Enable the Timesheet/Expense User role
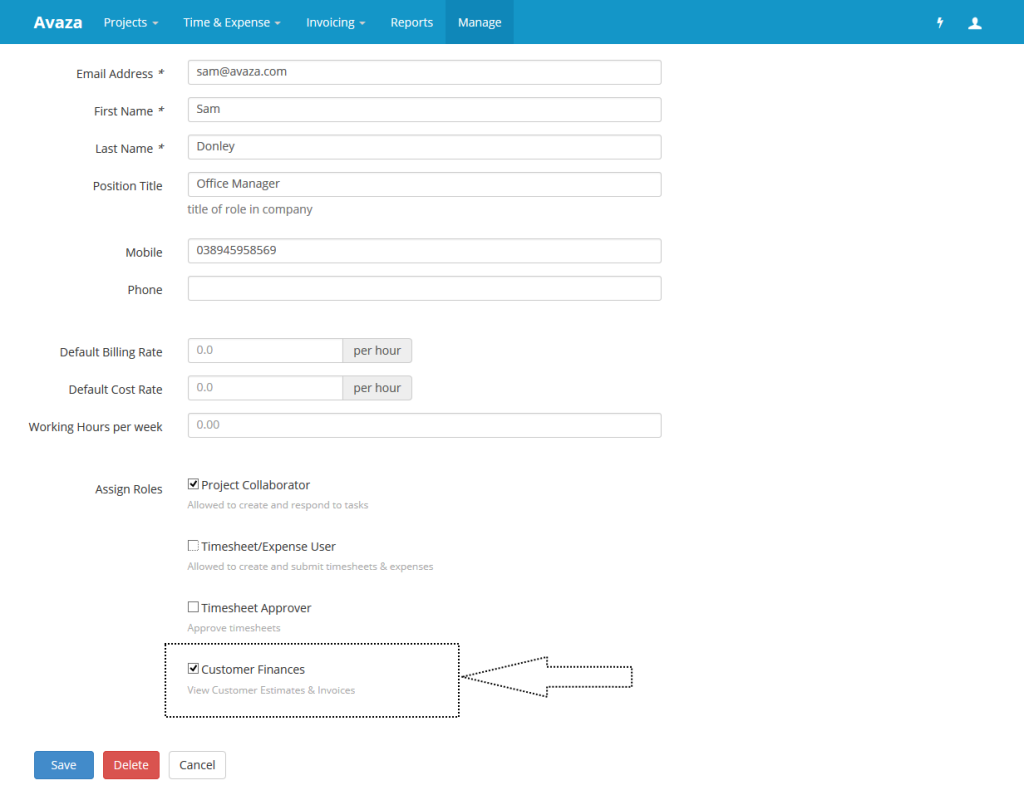 (x=193, y=545)
